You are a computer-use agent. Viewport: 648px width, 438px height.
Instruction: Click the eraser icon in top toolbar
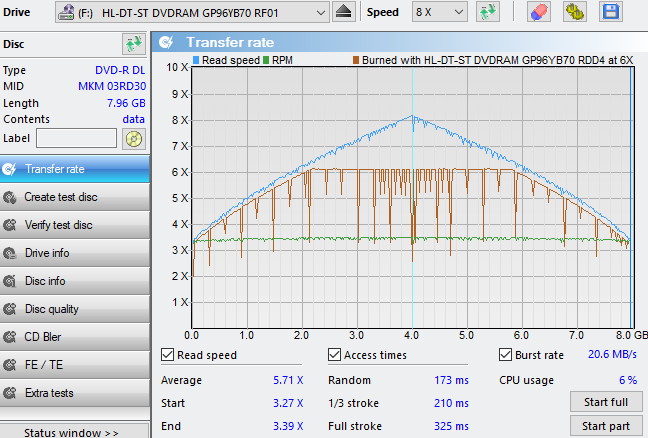(x=538, y=11)
